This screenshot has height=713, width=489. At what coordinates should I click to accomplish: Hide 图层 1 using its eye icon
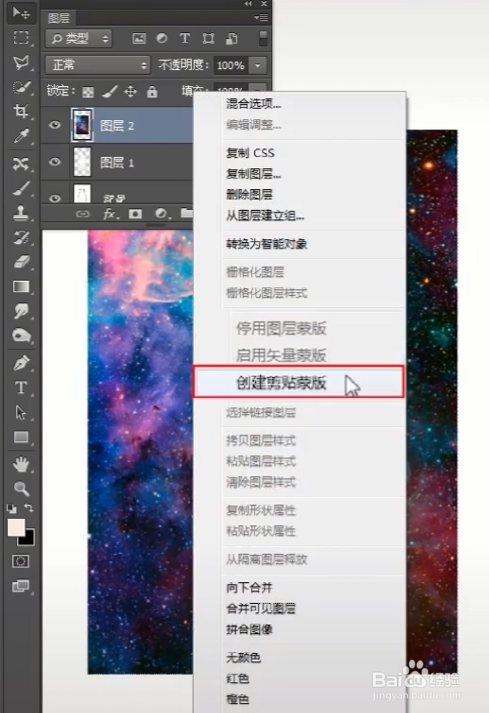(55, 162)
